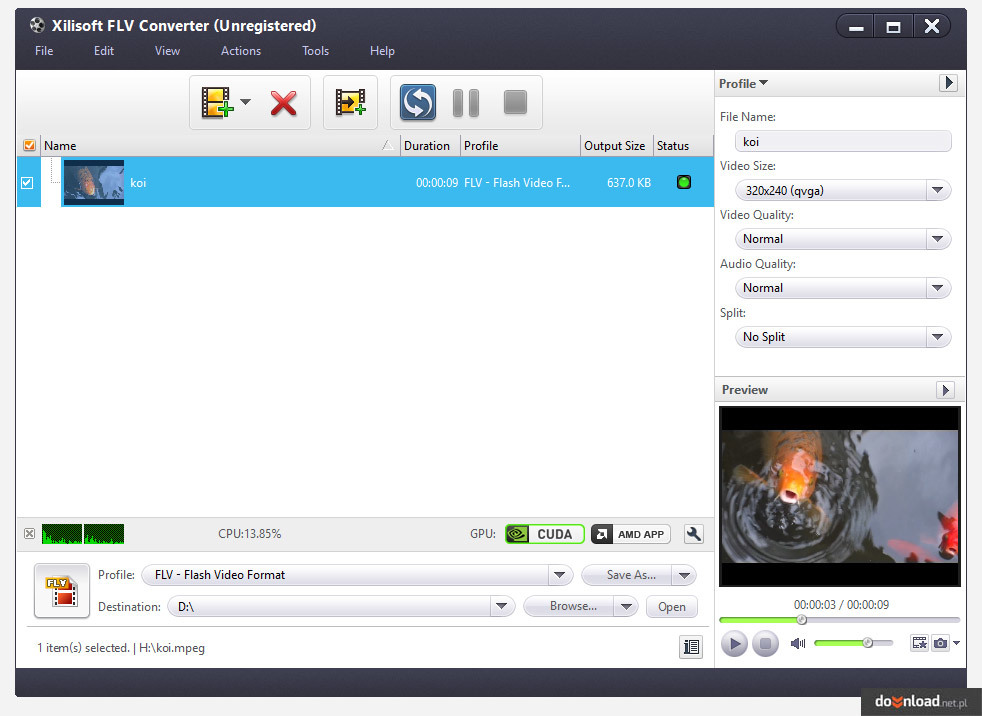The image size is (982, 716).
Task: Open GPU settings wrench icon
Action: point(693,534)
